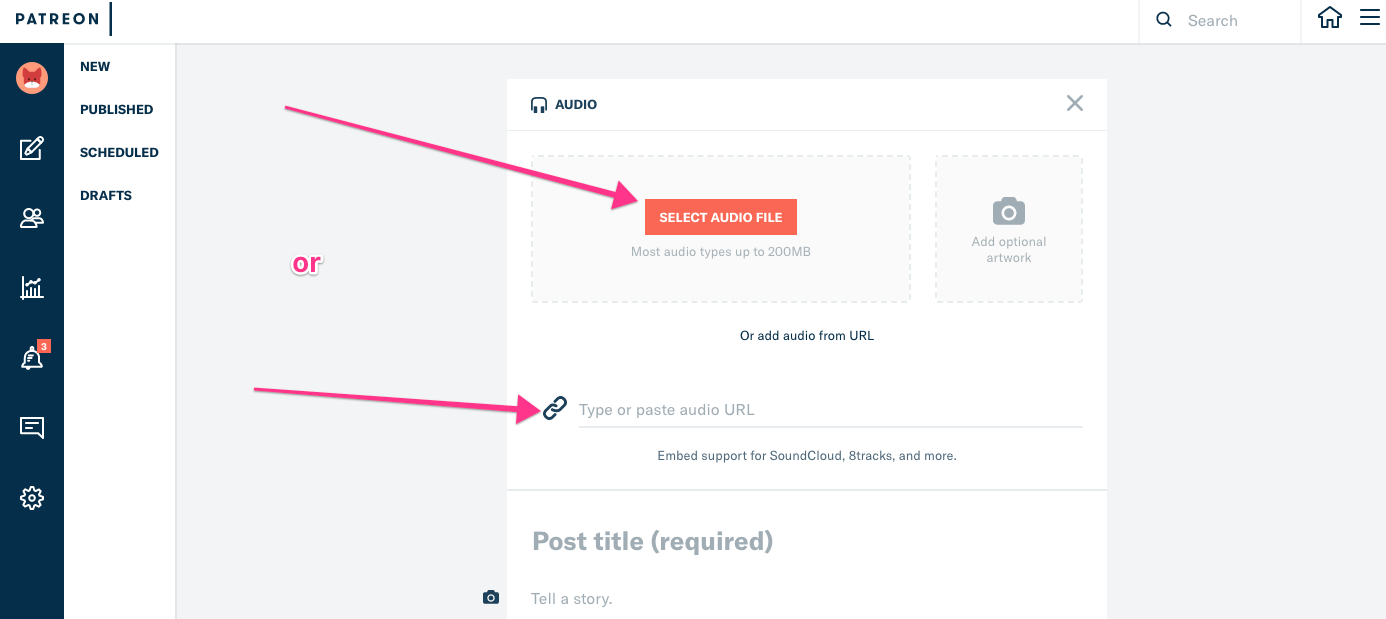The height and width of the screenshot is (619, 1386).
Task: View notifications bell icon
Action: pyautogui.click(x=32, y=358)
